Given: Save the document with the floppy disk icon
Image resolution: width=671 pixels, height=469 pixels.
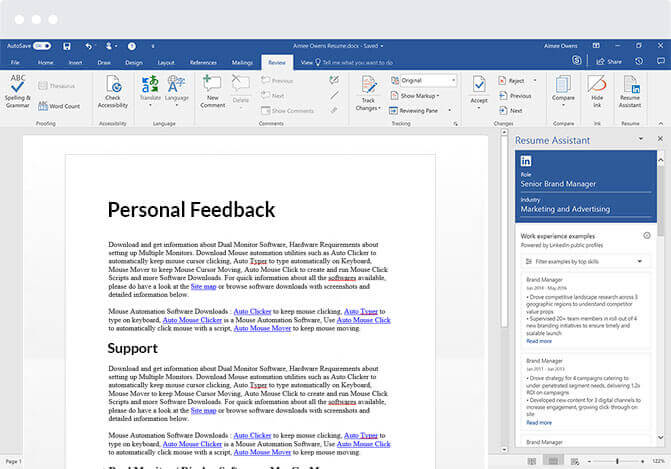Looking at the screenshot, I should click(67, 46).
